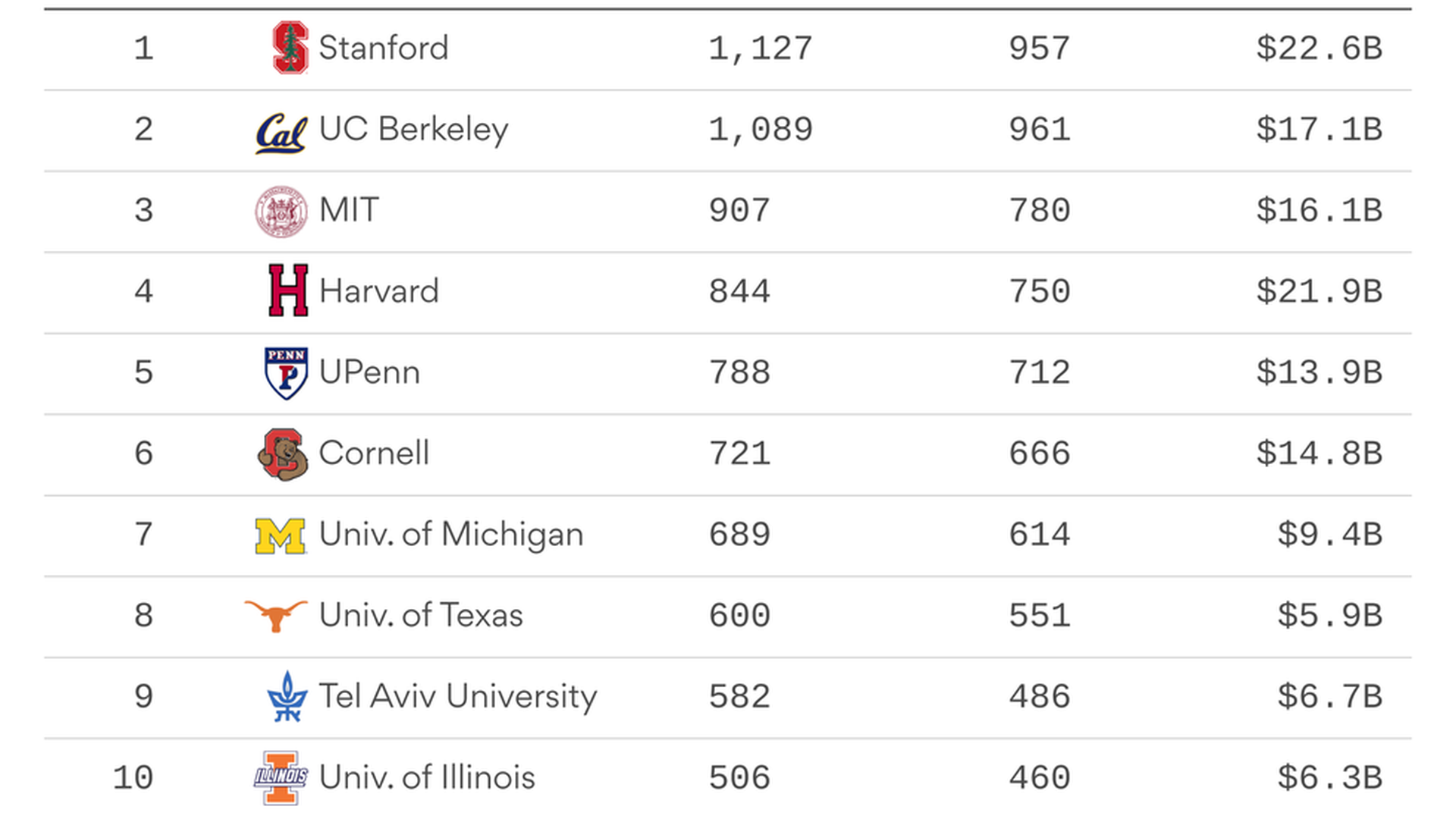
Task: Click the Tel Aviv University logo
Action: 287,696
